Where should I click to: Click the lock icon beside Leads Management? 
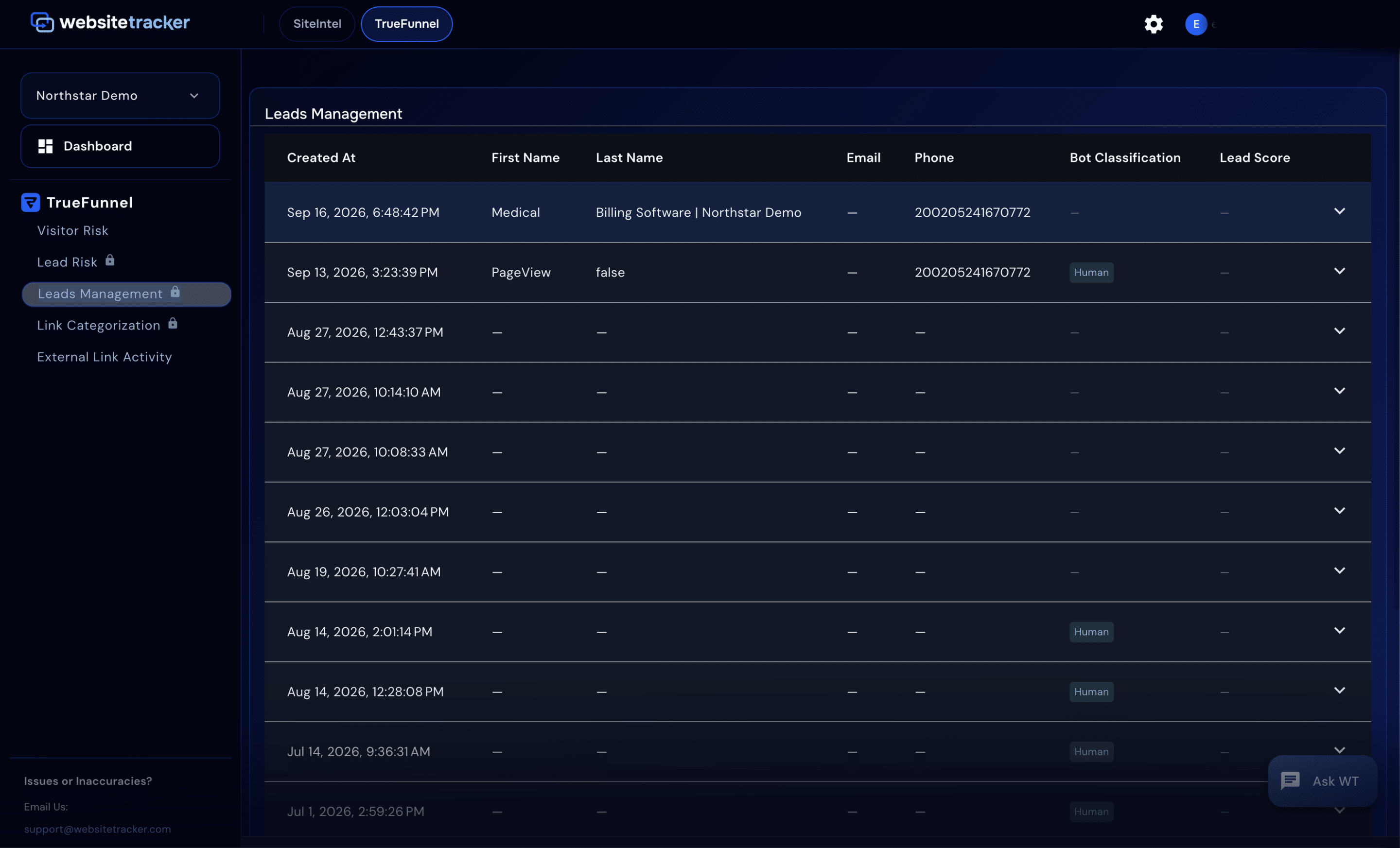pyautogui.click(x=175, y=292)
